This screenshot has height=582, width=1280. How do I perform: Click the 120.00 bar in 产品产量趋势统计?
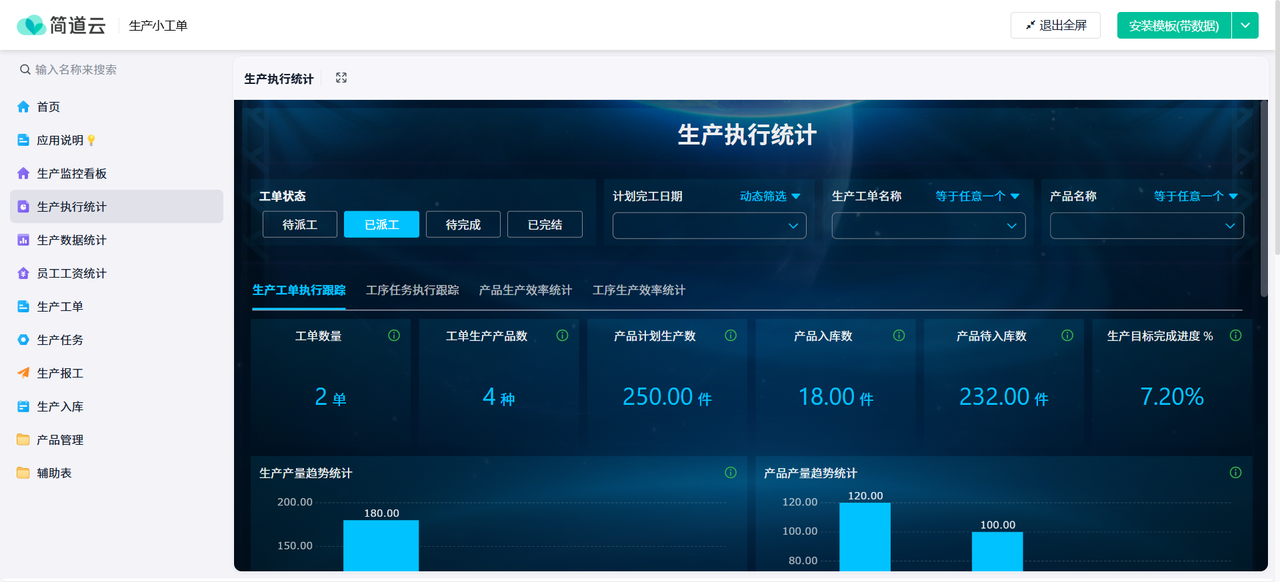click(x=864, y=537)
